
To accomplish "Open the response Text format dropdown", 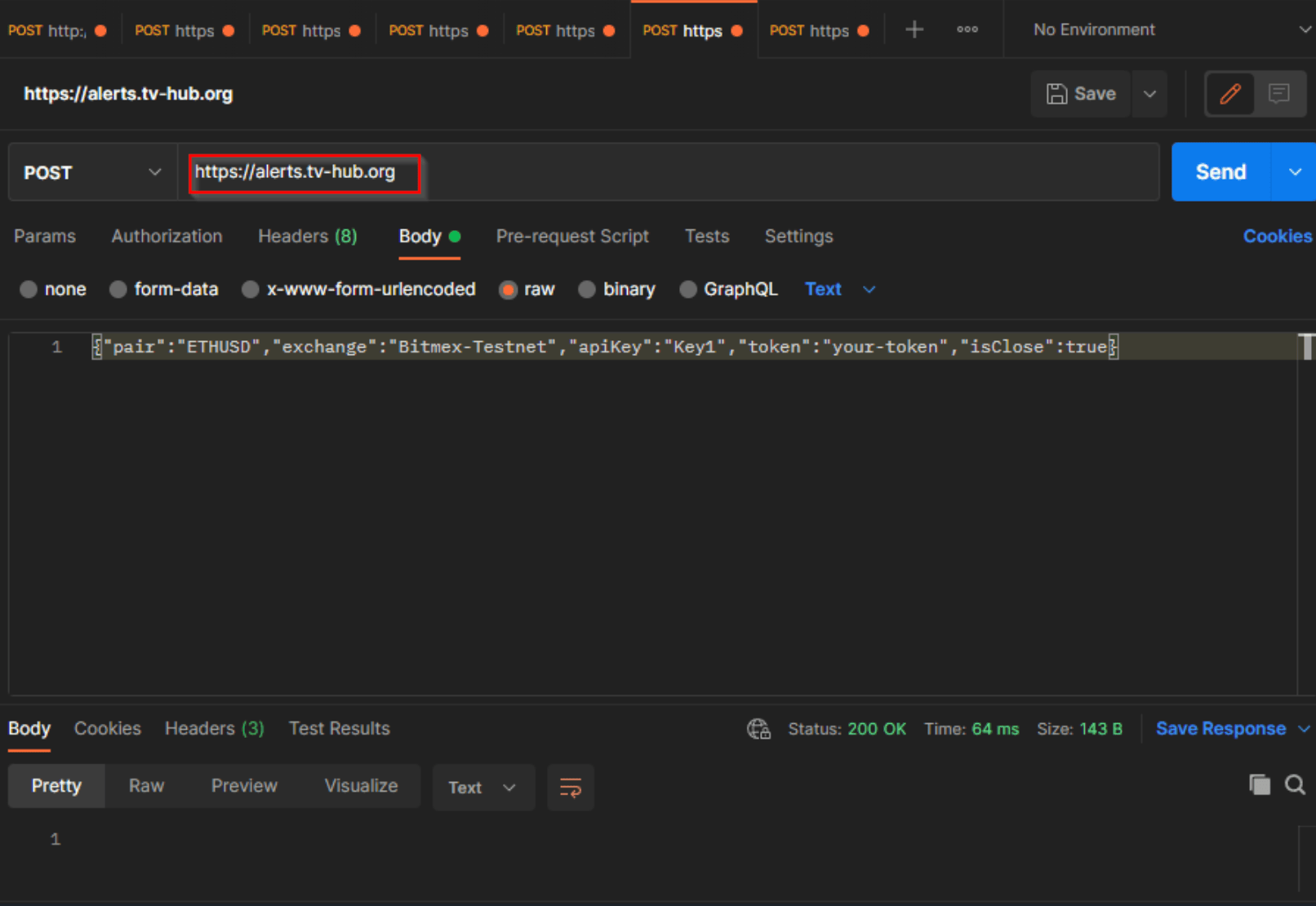I will (483, 788).
